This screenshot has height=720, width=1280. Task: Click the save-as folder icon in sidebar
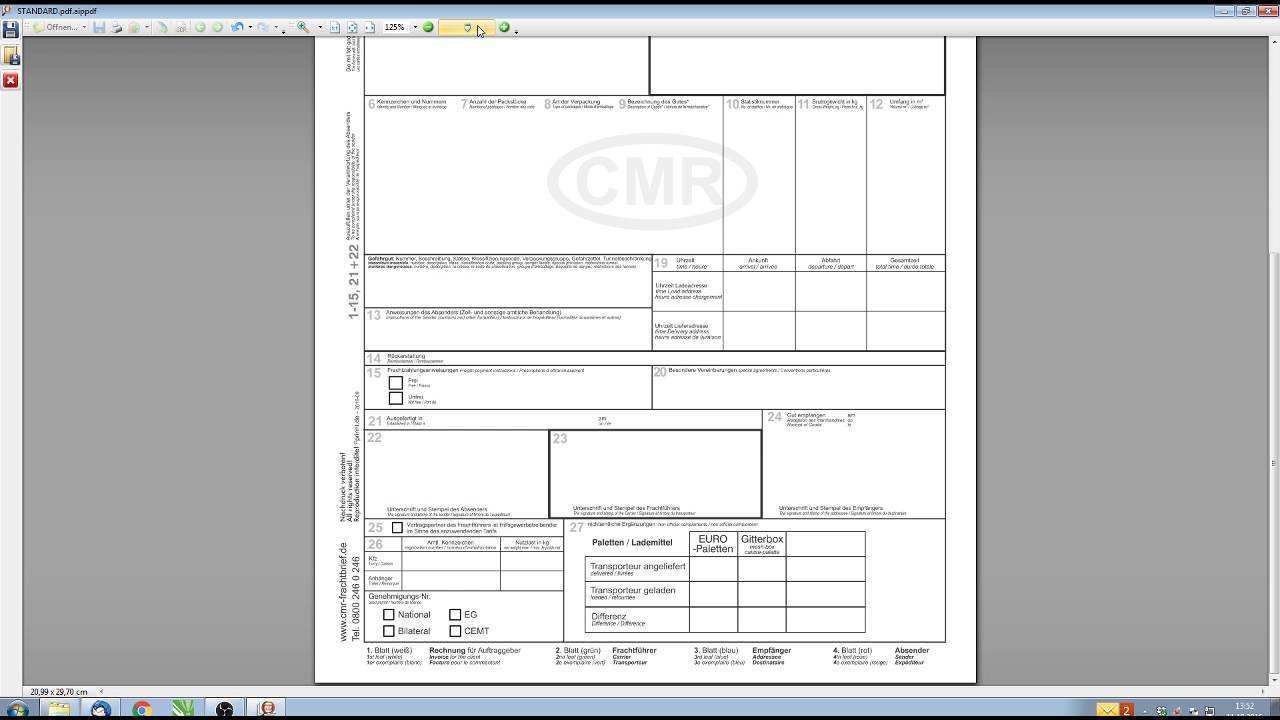[x=10, y=57]
